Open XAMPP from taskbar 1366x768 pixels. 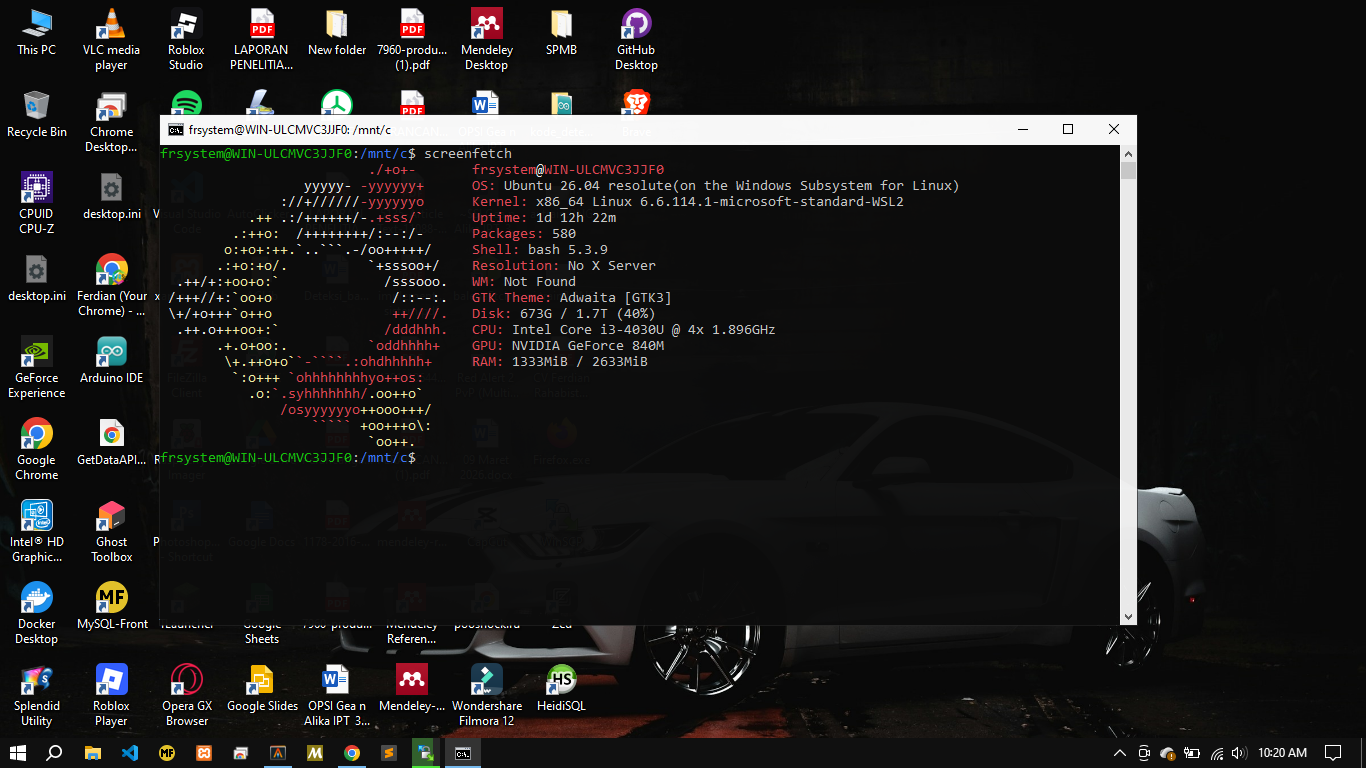click(x=204, y=753)
